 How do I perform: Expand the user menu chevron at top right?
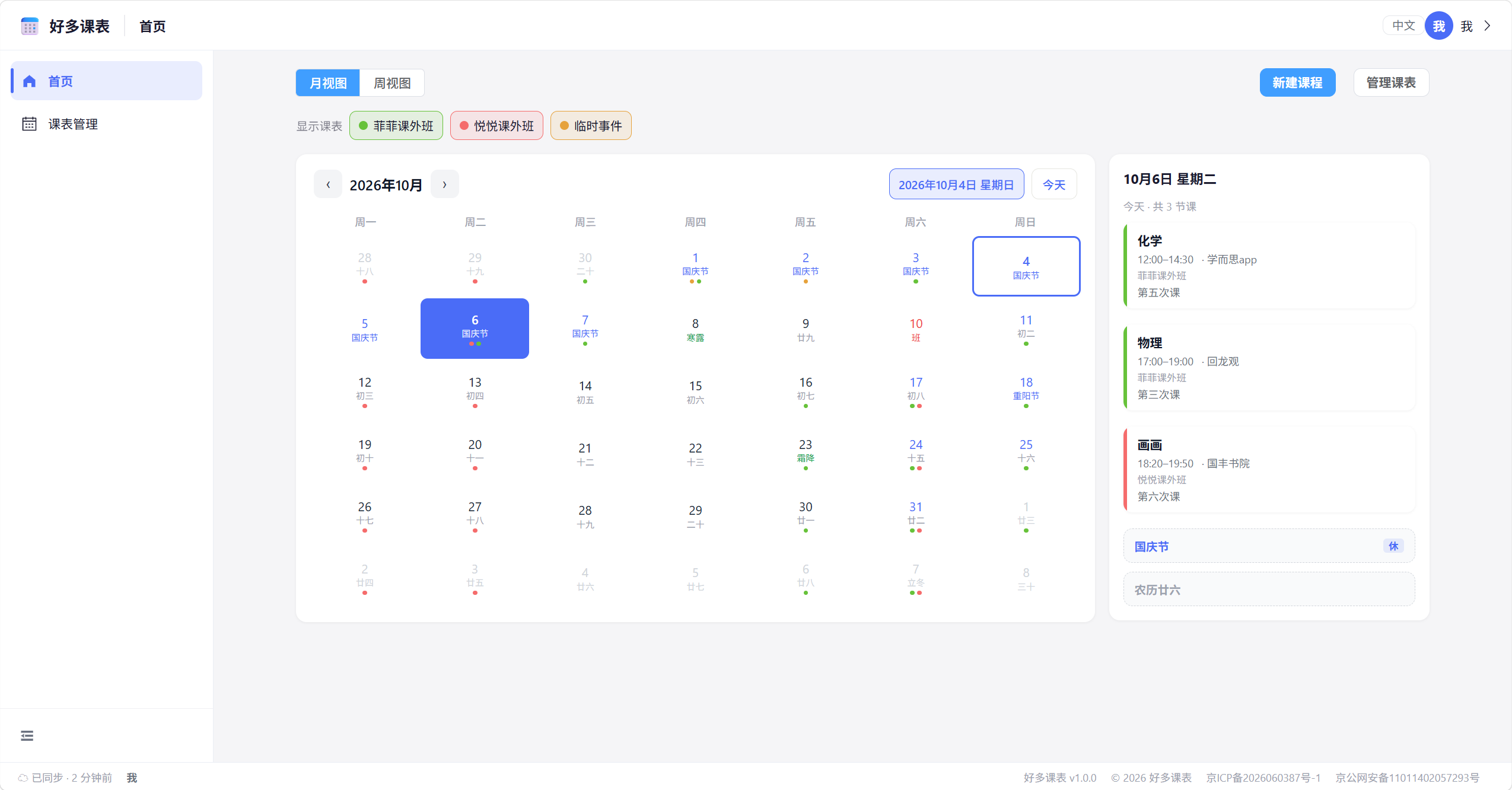(1487, 26)
